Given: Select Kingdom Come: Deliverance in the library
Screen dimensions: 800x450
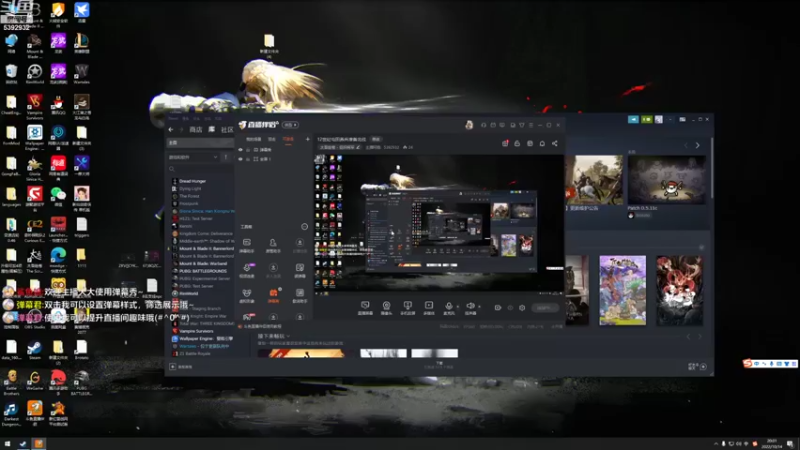Looking at the screenshot, I should pos(206,234).
